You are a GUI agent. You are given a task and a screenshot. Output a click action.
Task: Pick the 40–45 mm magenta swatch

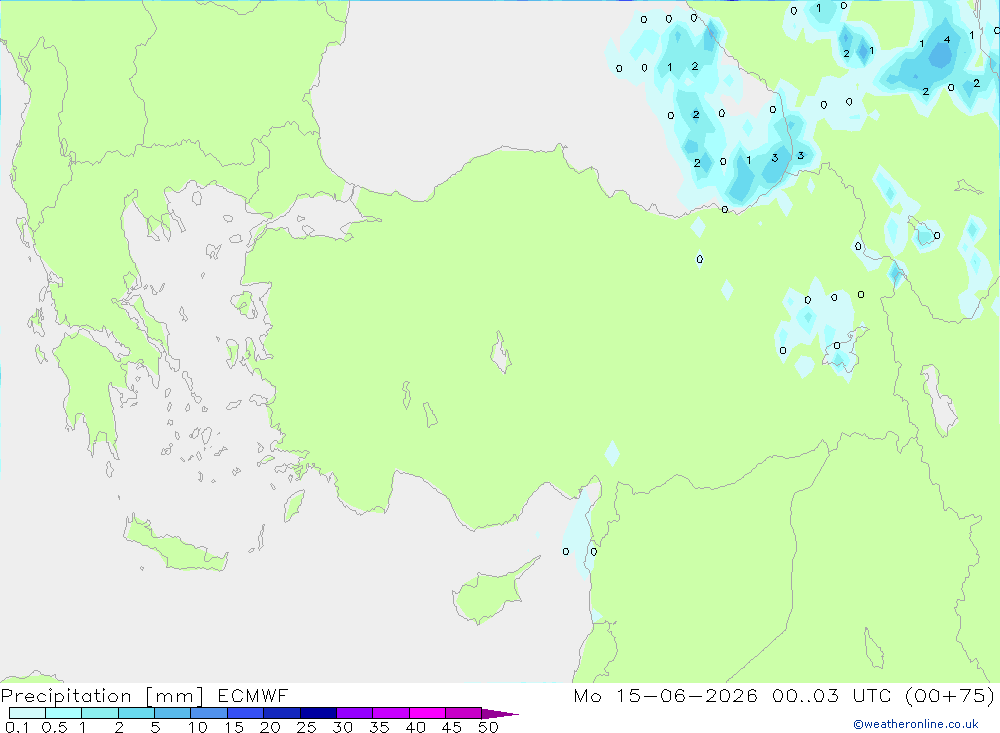click(427, 713)
